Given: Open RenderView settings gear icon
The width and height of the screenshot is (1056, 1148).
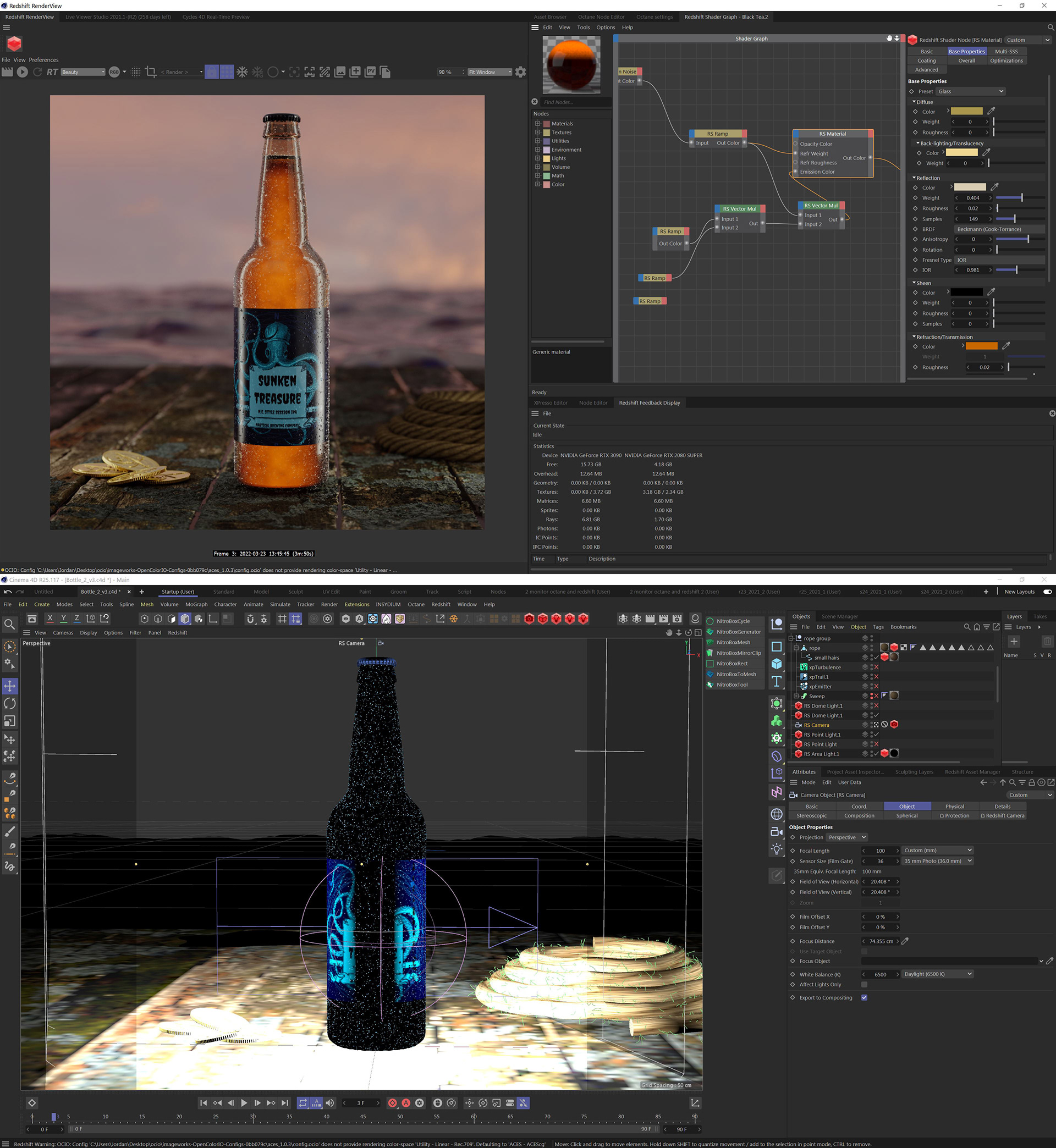Looking at the screenshot, I should [x=520, y=72].
